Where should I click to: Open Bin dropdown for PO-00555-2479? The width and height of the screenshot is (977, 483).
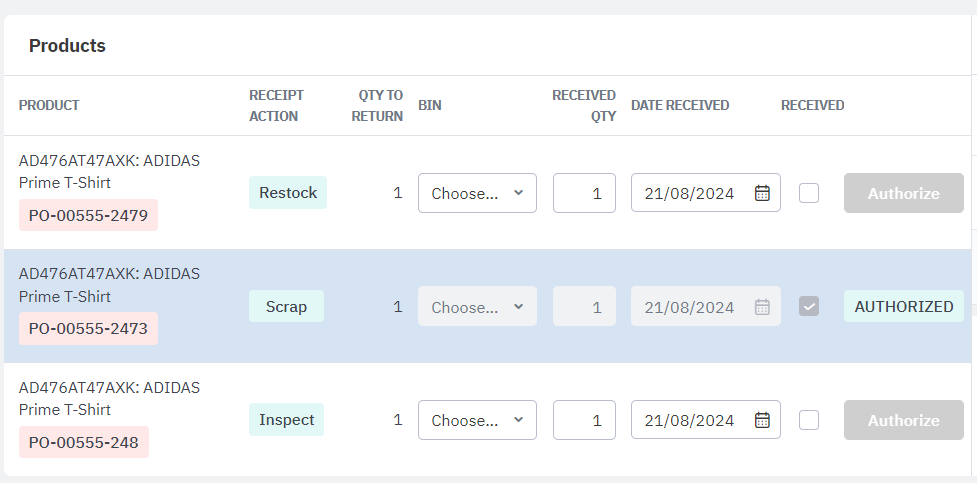tap(477, 193)
